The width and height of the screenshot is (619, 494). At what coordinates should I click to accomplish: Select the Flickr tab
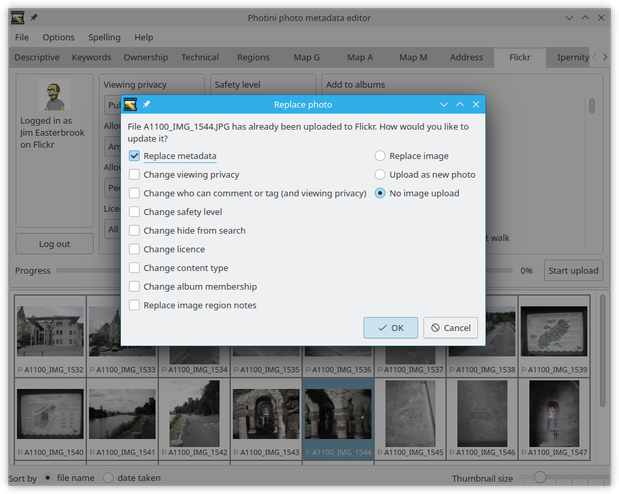pos(520,57)
